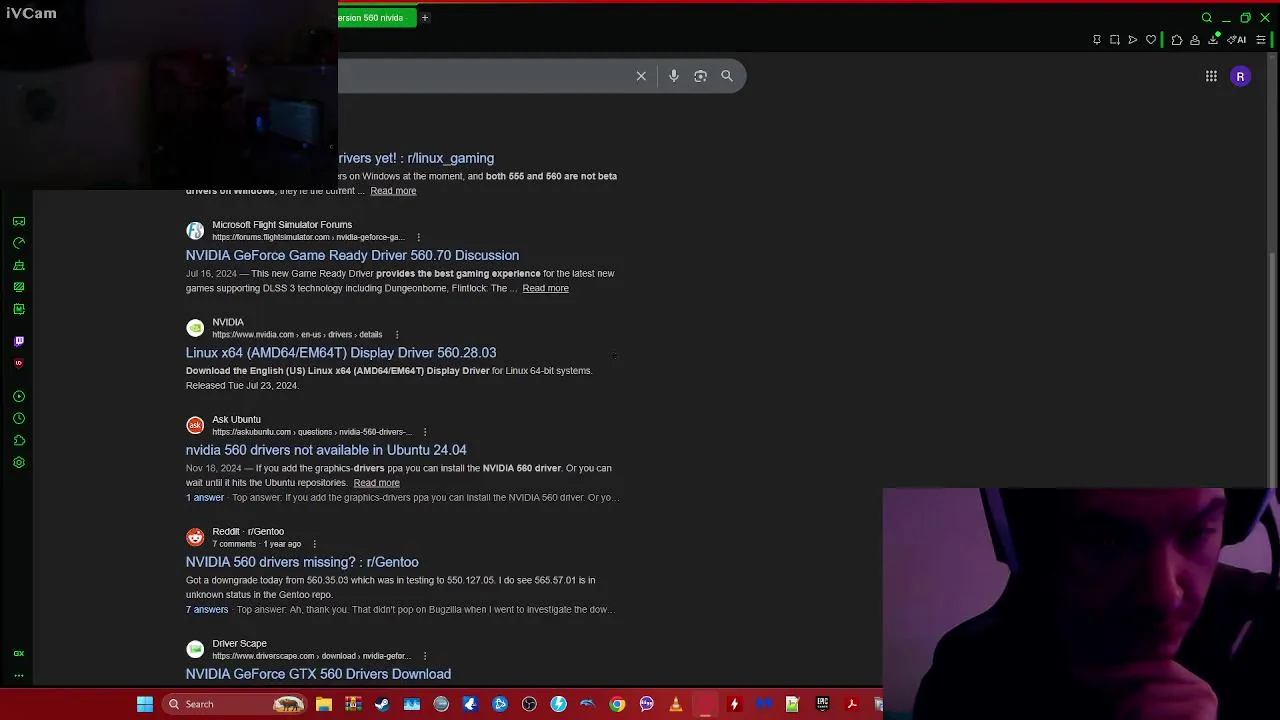This screenshot has height=720, width=1280.
Task: Open the downloads icon in toolbar
Action: pos(1214,40)
